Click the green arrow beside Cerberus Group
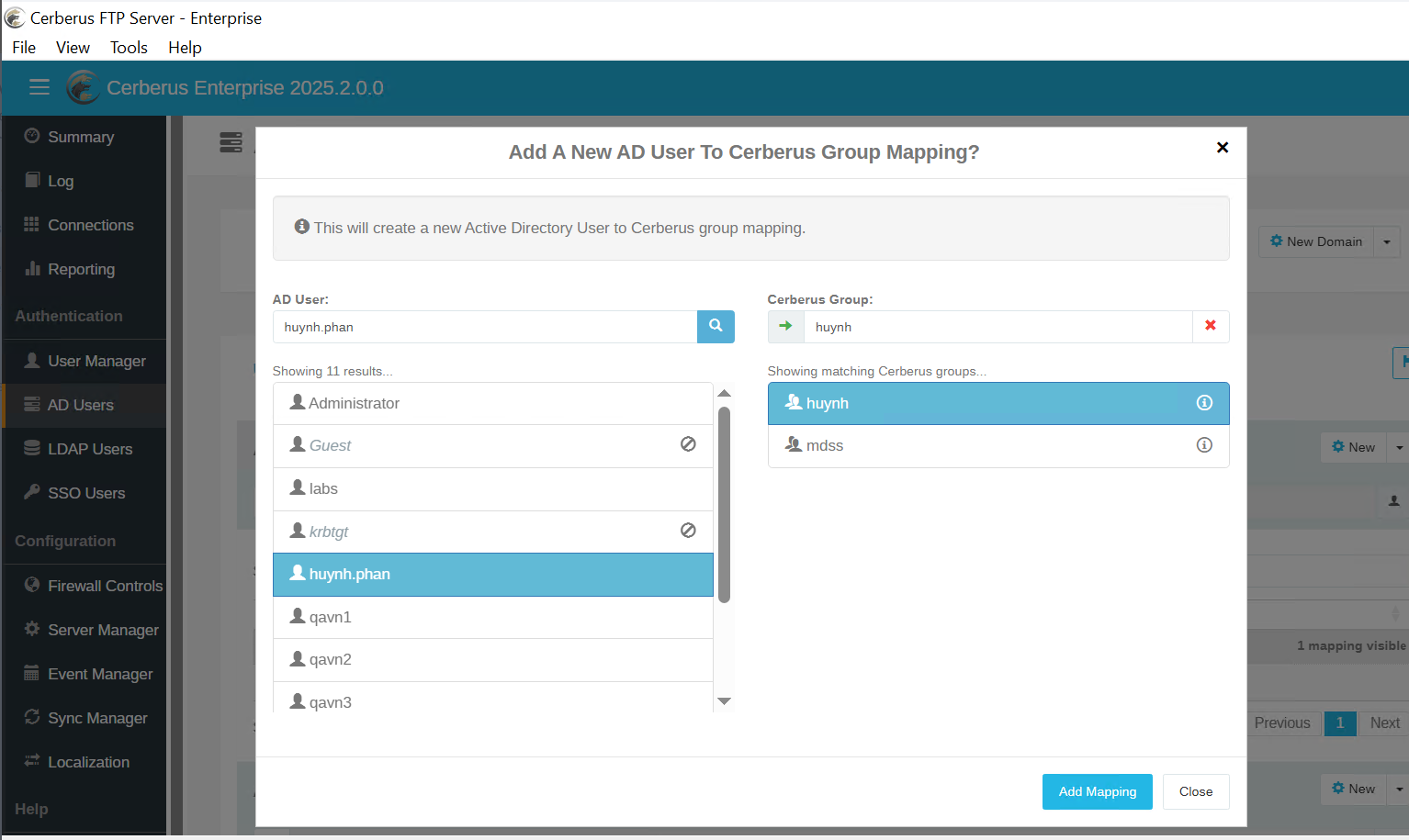Viewport: 1409px width, 840px height. [785, 326]
